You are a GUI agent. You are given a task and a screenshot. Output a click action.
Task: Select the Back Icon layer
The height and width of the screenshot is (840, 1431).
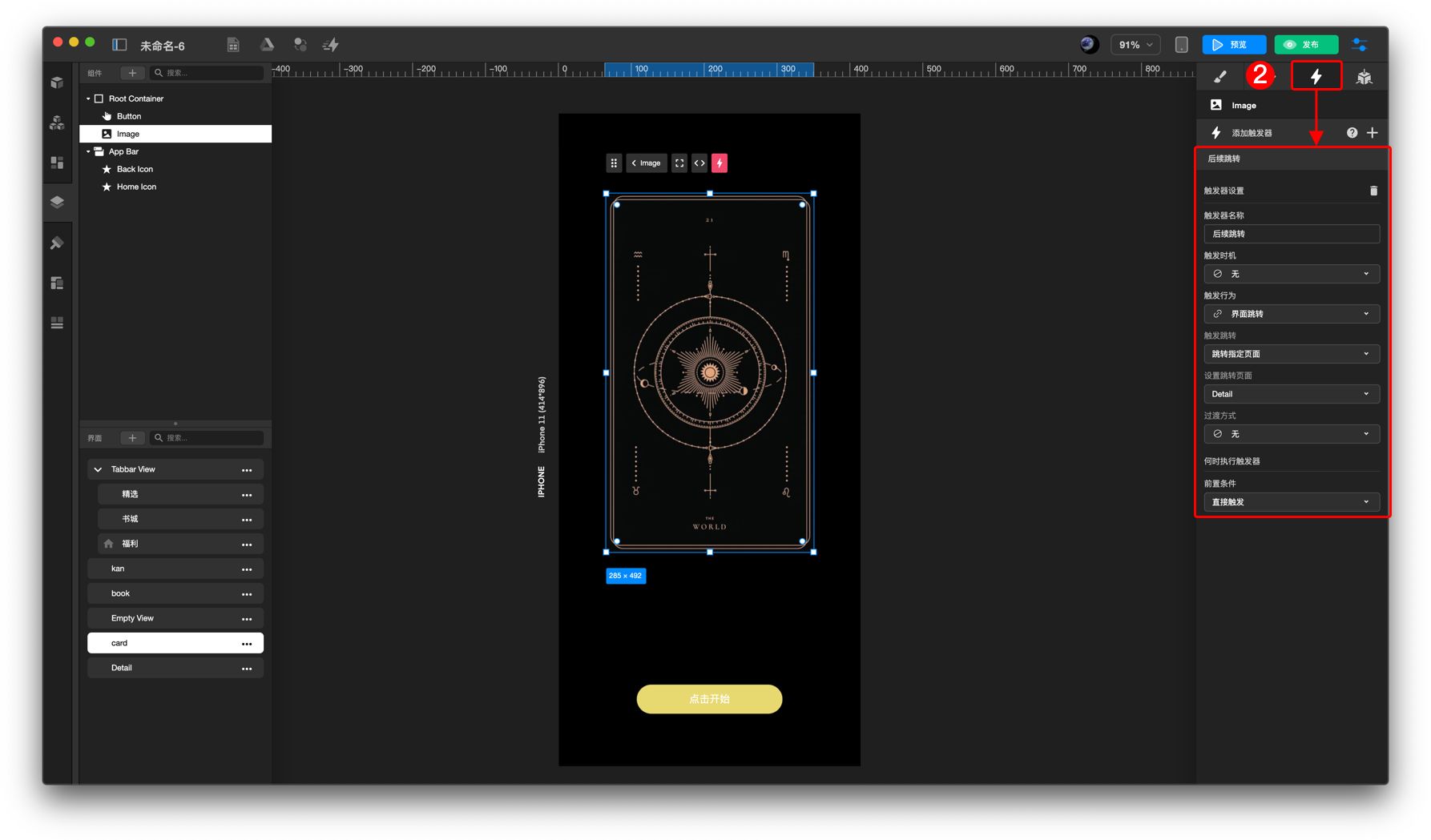point(175,169)
